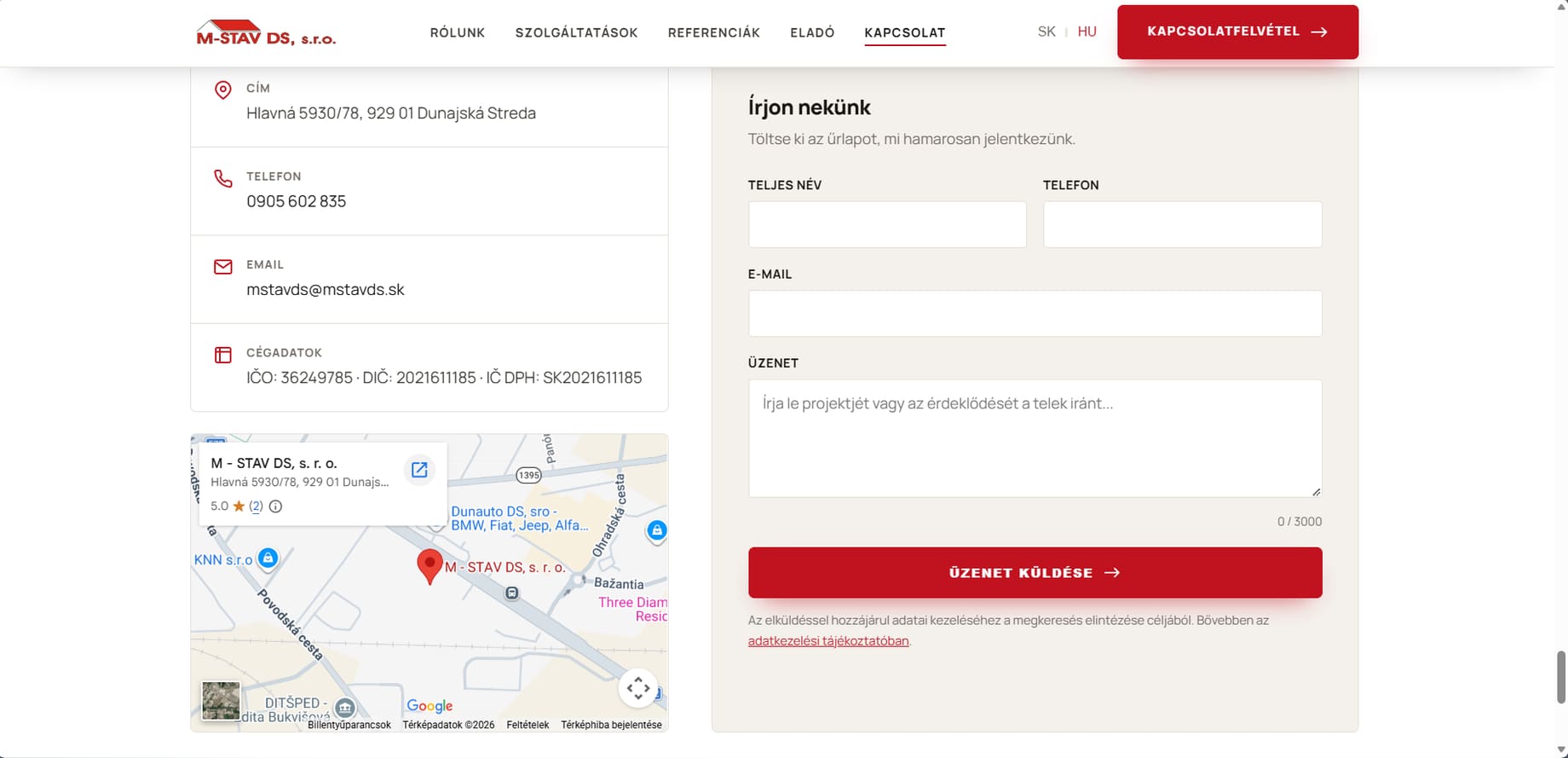Focus the Teljes név input field
Image resolution: width=1568 pixels, height=758 pixels.
click(x=887, y=224)
